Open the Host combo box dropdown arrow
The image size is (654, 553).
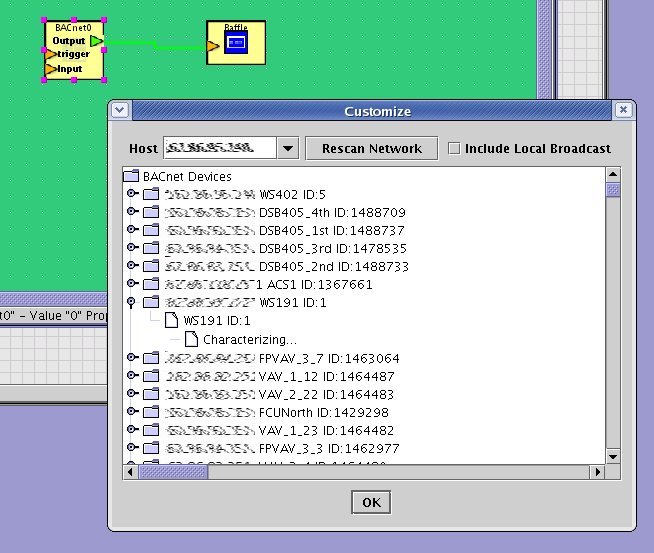click(x=288, y=148)
